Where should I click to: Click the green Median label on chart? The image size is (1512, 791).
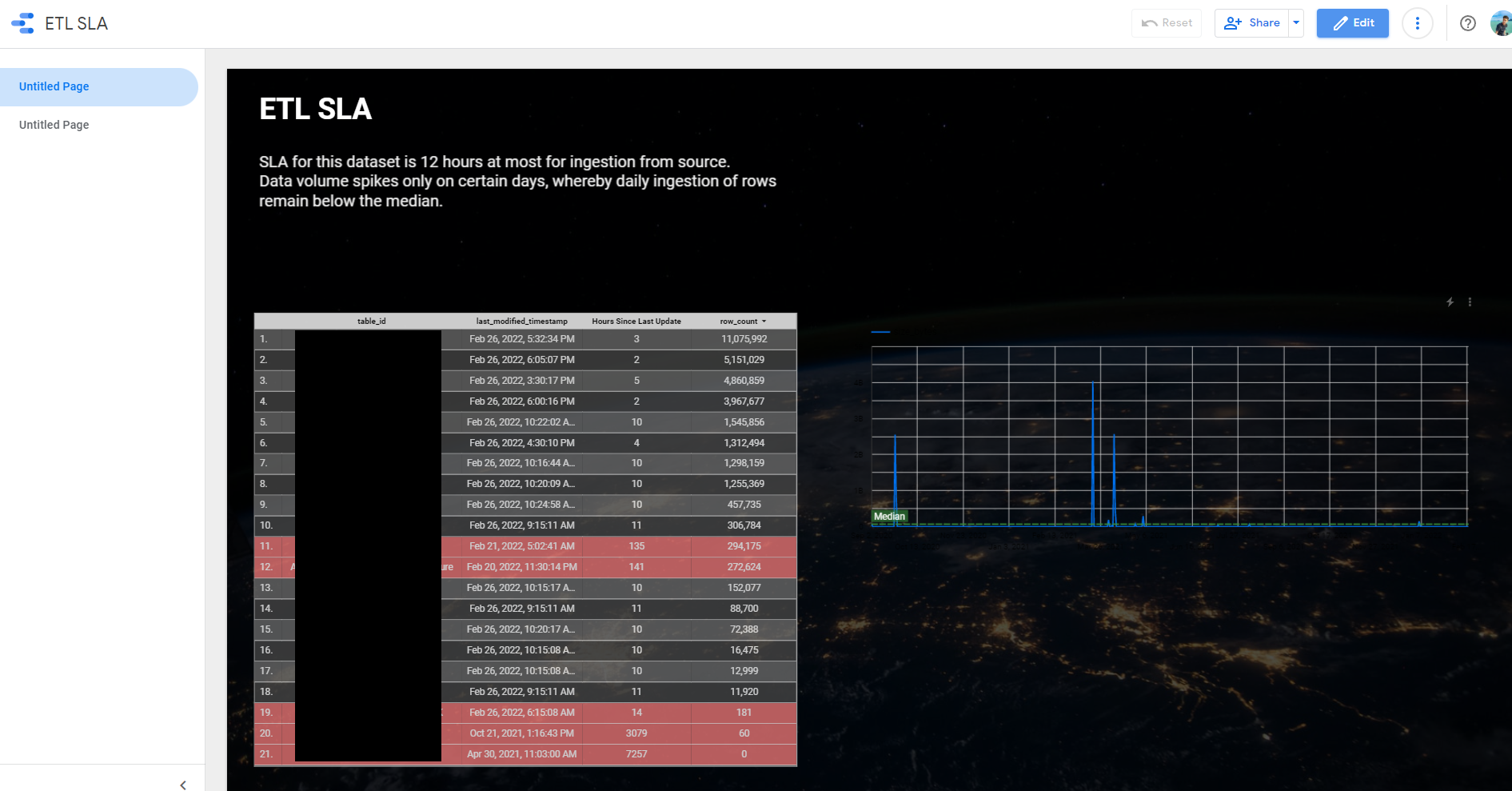[889, 517]
